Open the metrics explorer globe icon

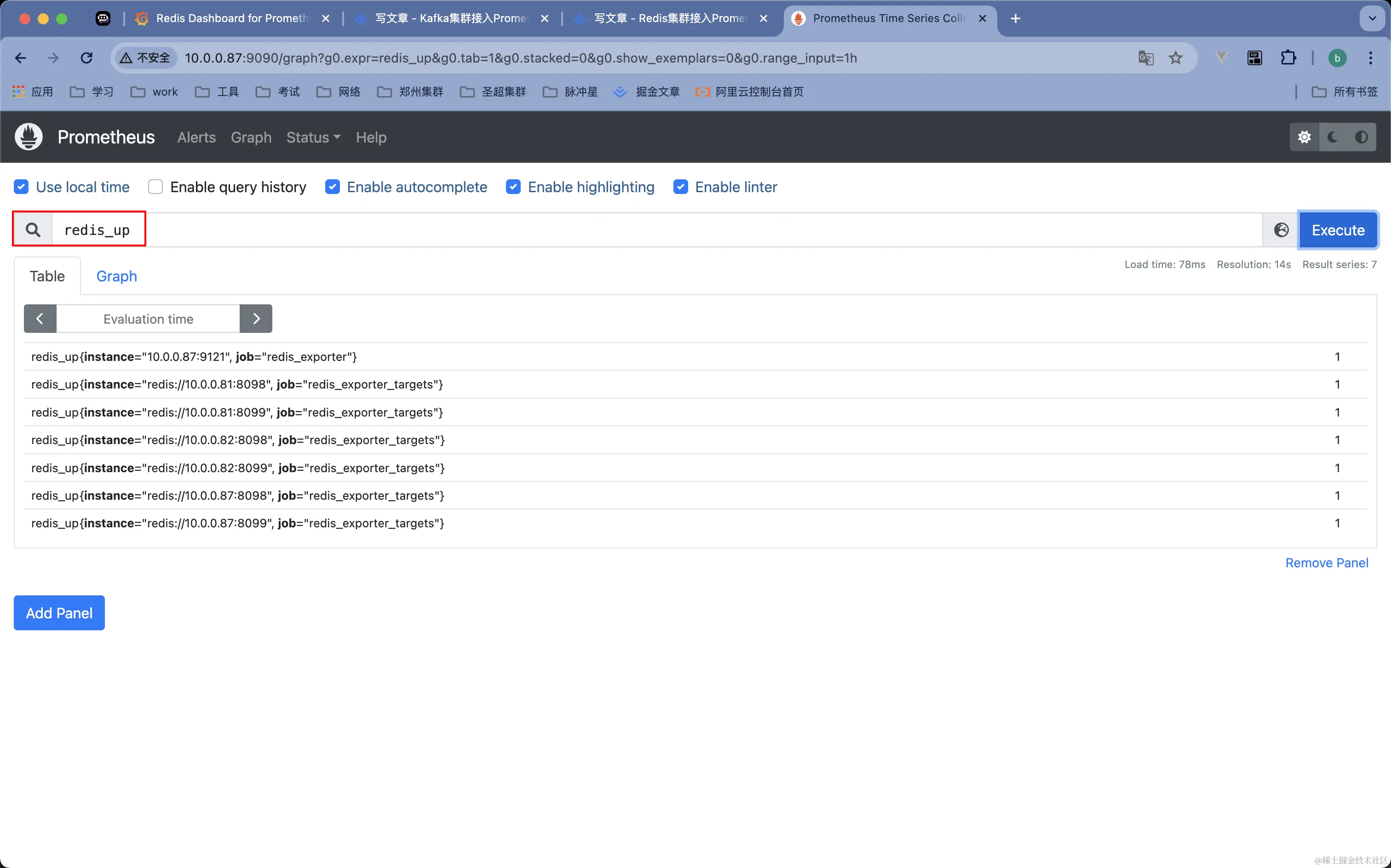point(1281,230)
